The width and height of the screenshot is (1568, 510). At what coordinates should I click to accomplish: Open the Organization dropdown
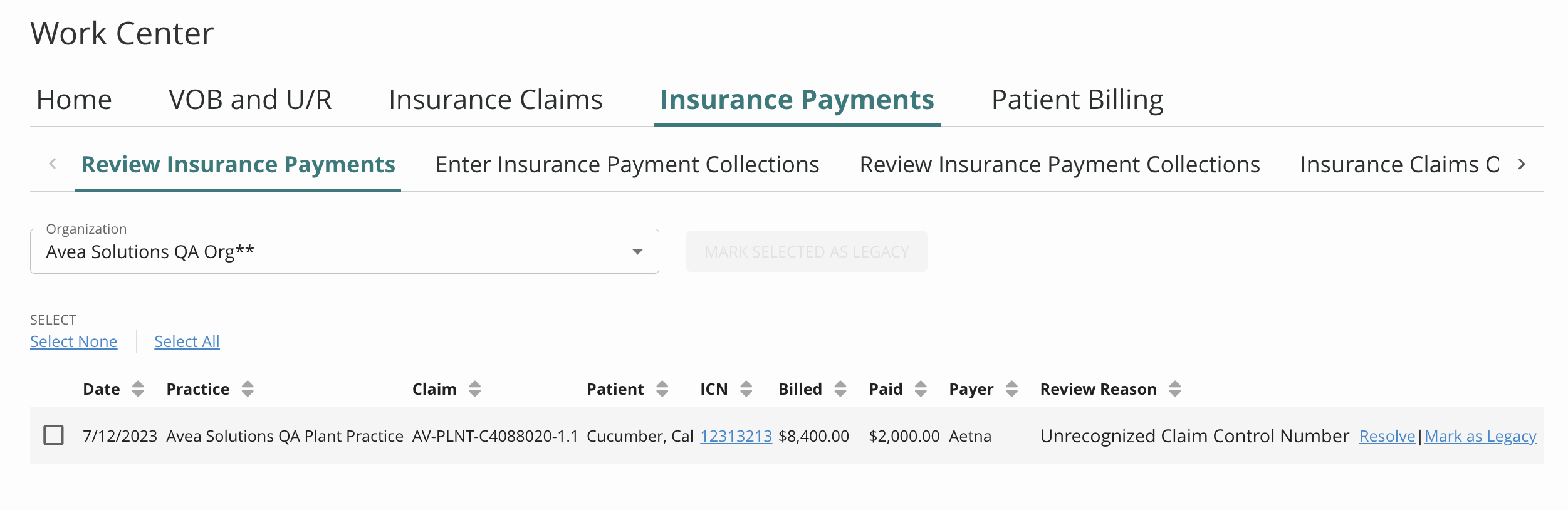(345, 251)
